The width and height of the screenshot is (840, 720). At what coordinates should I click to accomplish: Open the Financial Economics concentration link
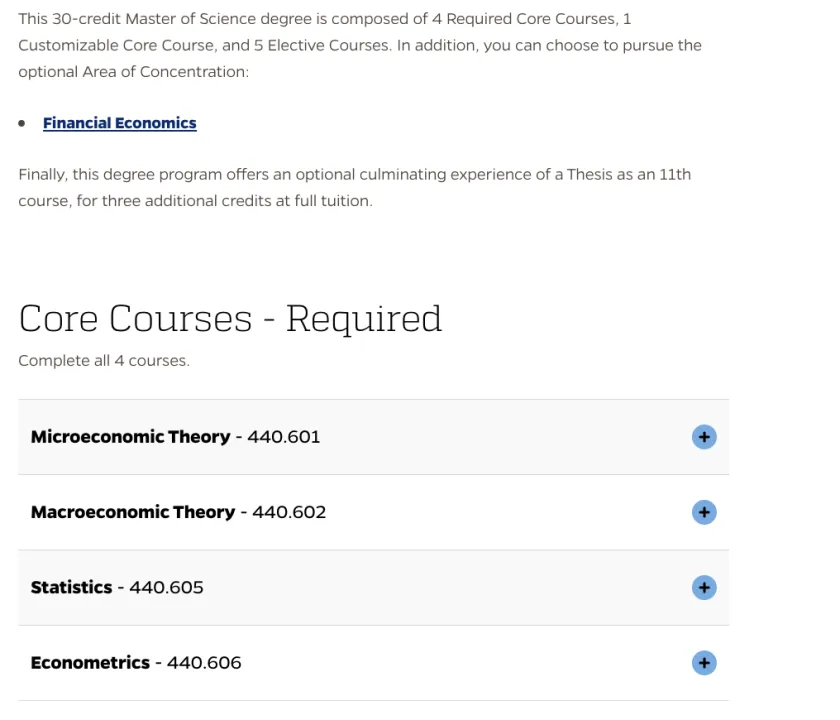pyautogui.click(x=119, y=123)
